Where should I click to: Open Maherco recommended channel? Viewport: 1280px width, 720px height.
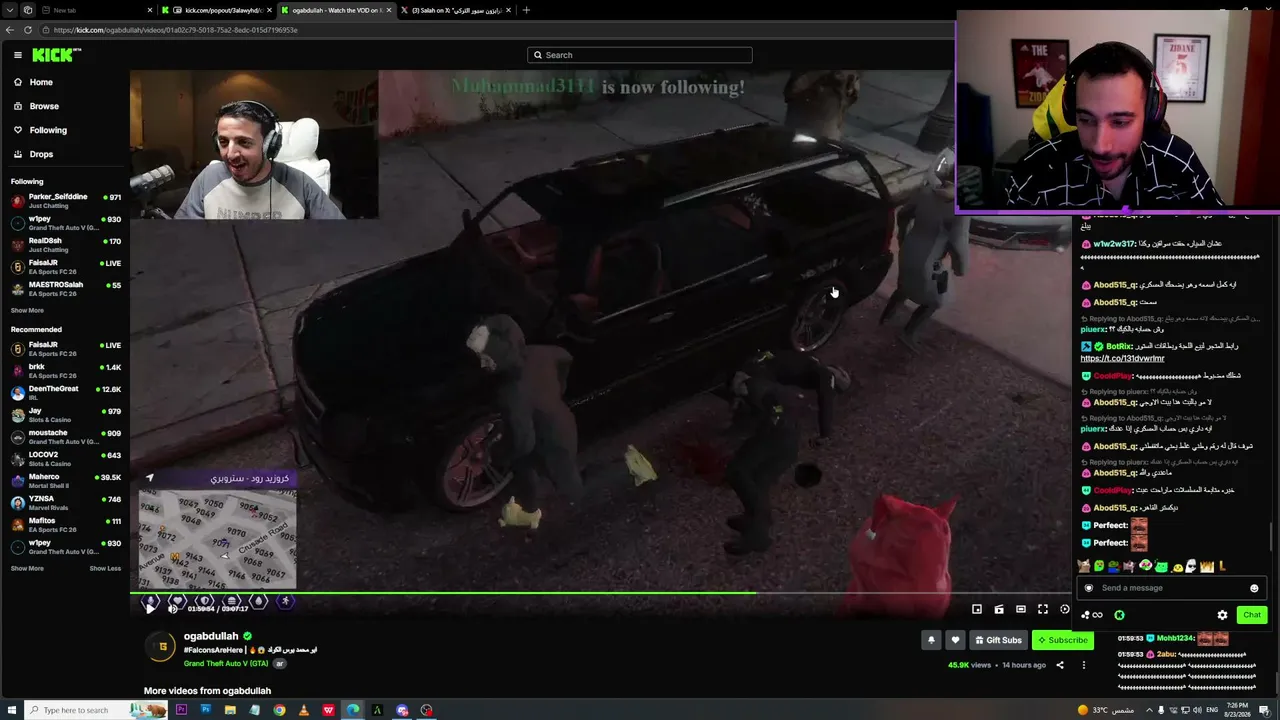click(x=66, y=481)
